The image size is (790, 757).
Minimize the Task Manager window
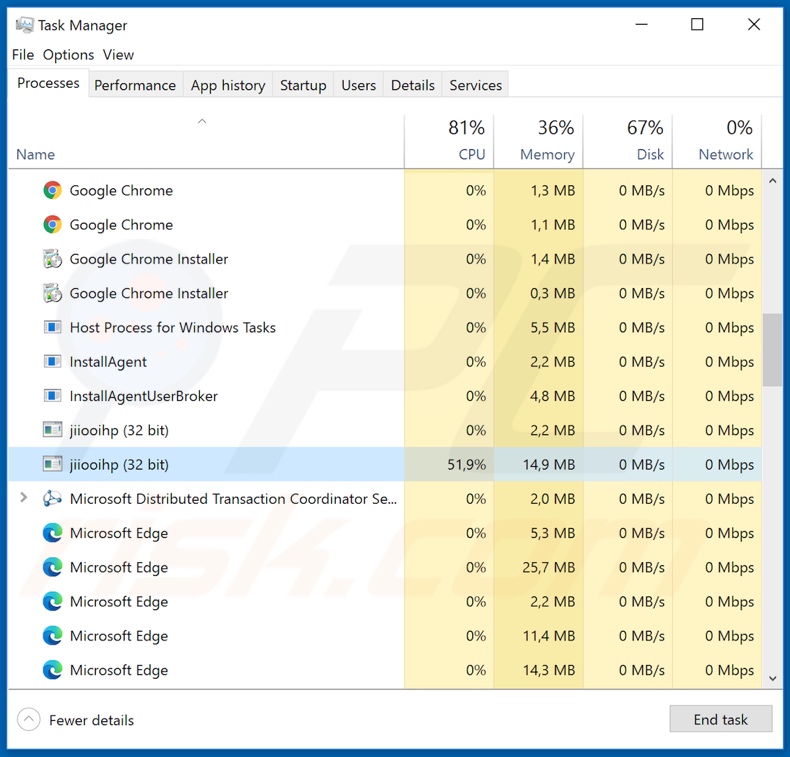641,24
